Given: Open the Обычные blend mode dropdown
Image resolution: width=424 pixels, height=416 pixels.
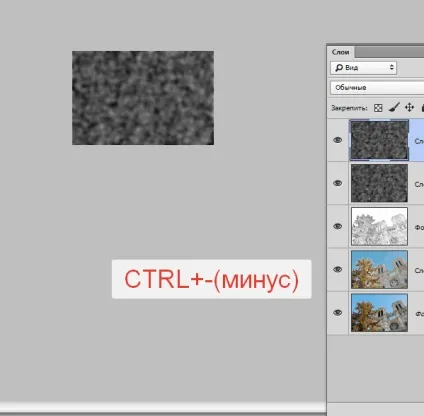Looking at the screenshot, I should (377, 87).
